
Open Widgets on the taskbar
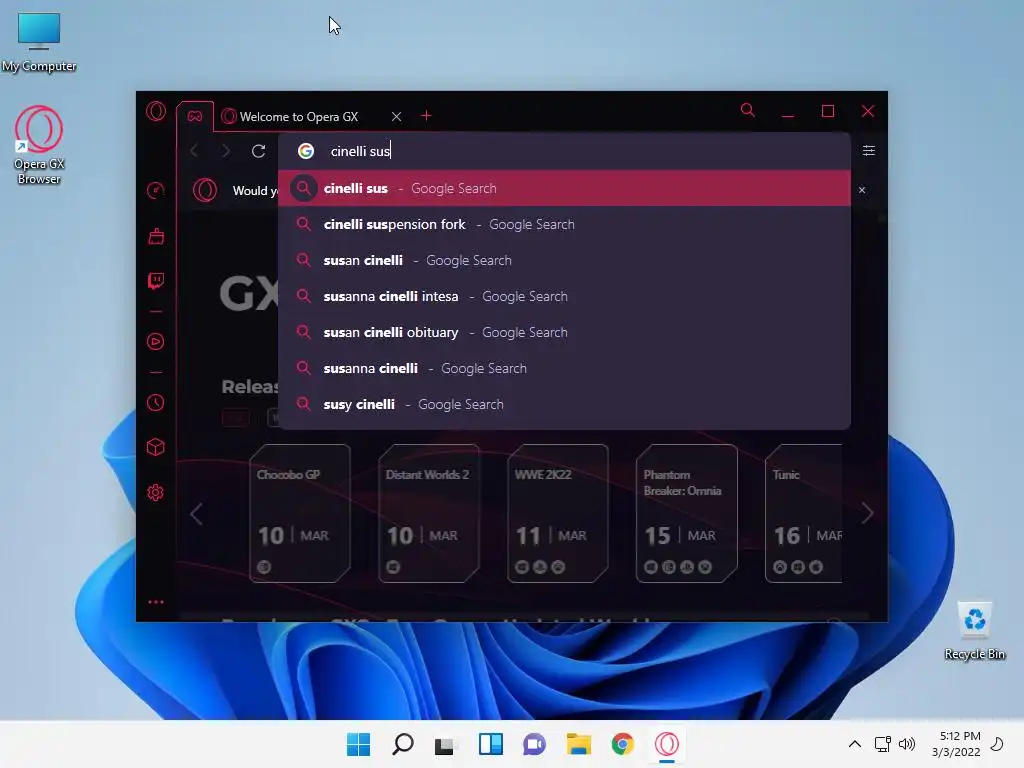[x=490, y=744]
